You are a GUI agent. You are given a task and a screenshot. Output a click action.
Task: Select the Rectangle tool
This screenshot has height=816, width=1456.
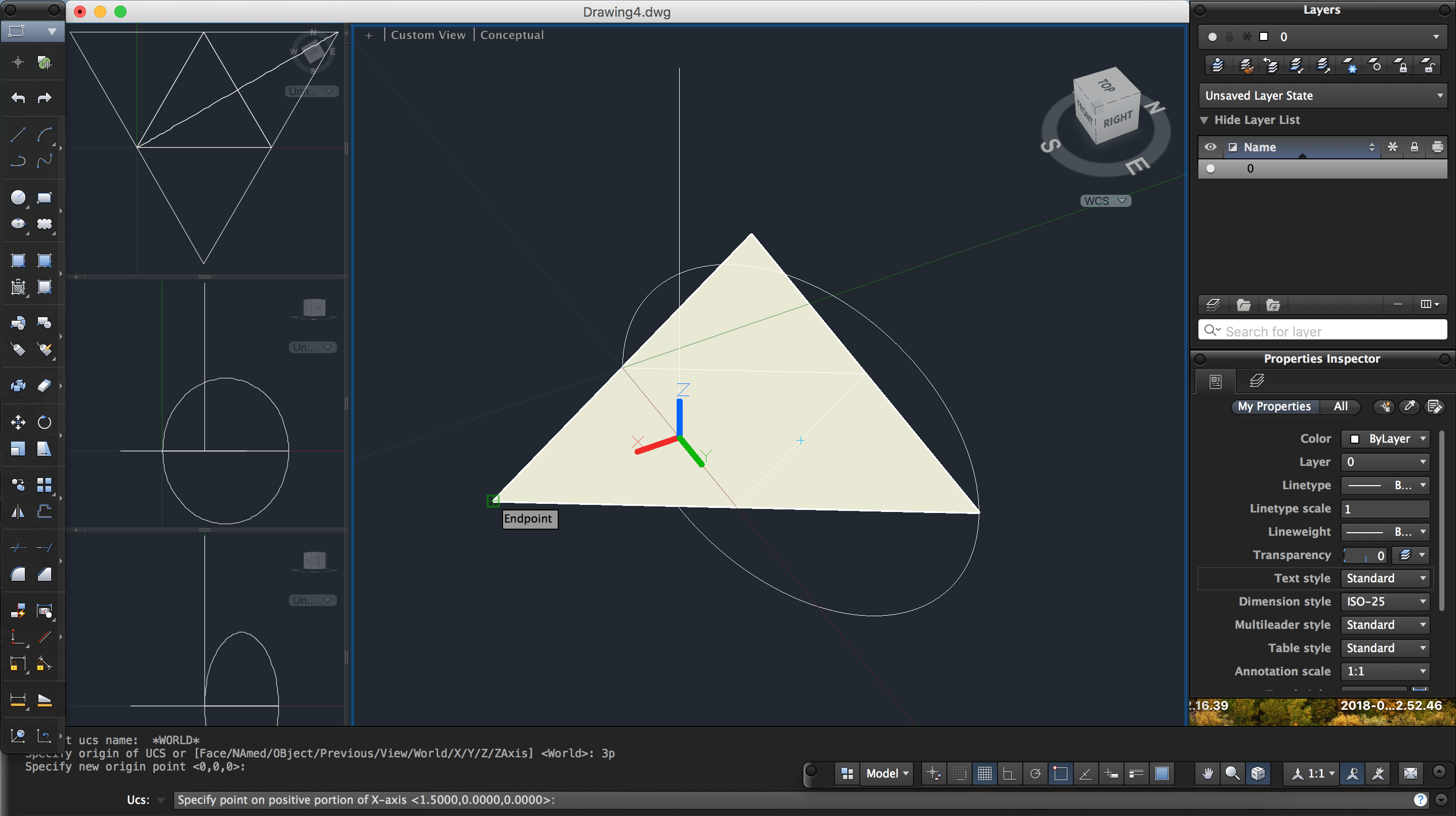[x=44, y=197]
